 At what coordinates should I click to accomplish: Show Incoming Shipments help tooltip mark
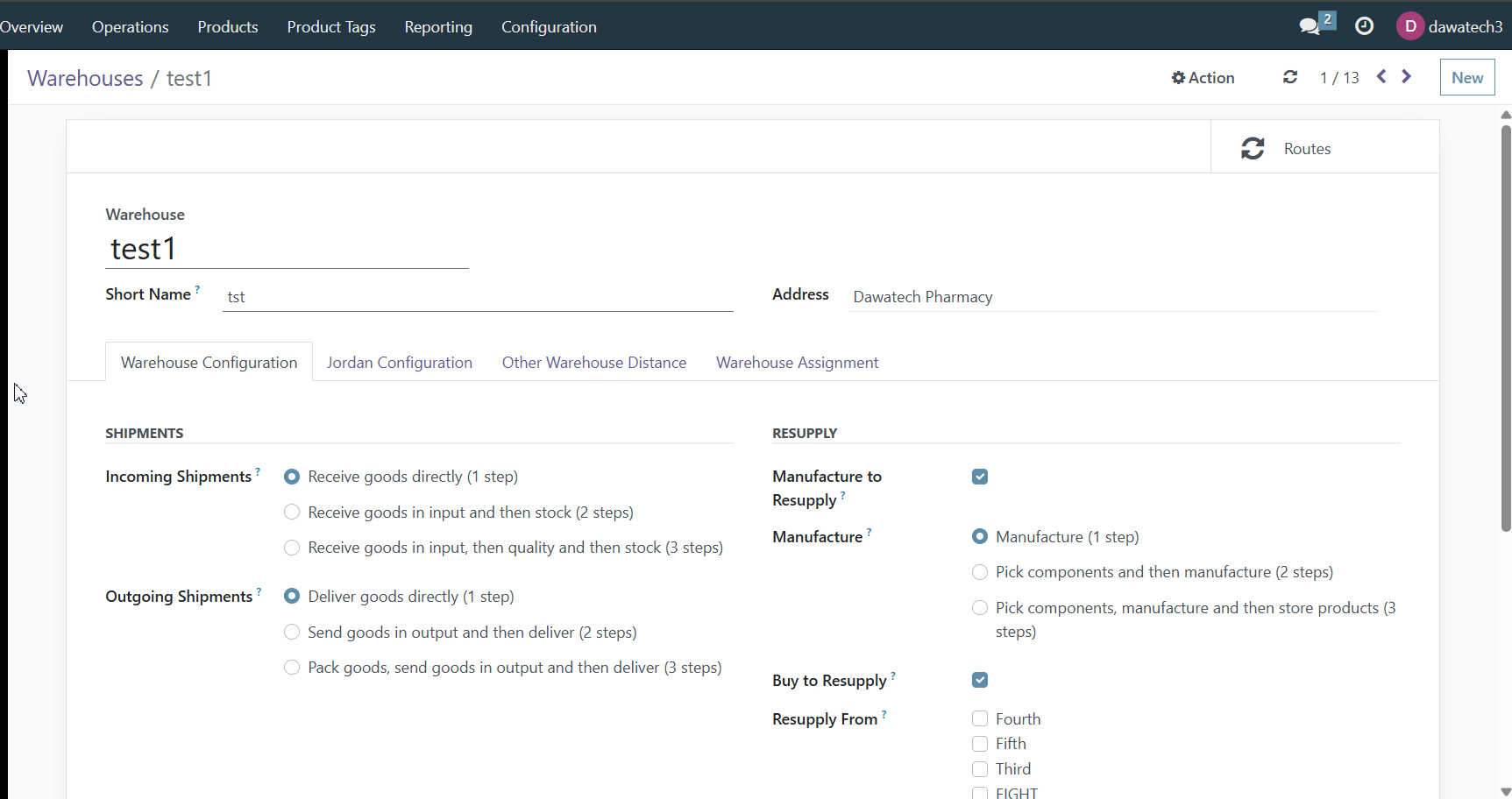click(258, 471)
